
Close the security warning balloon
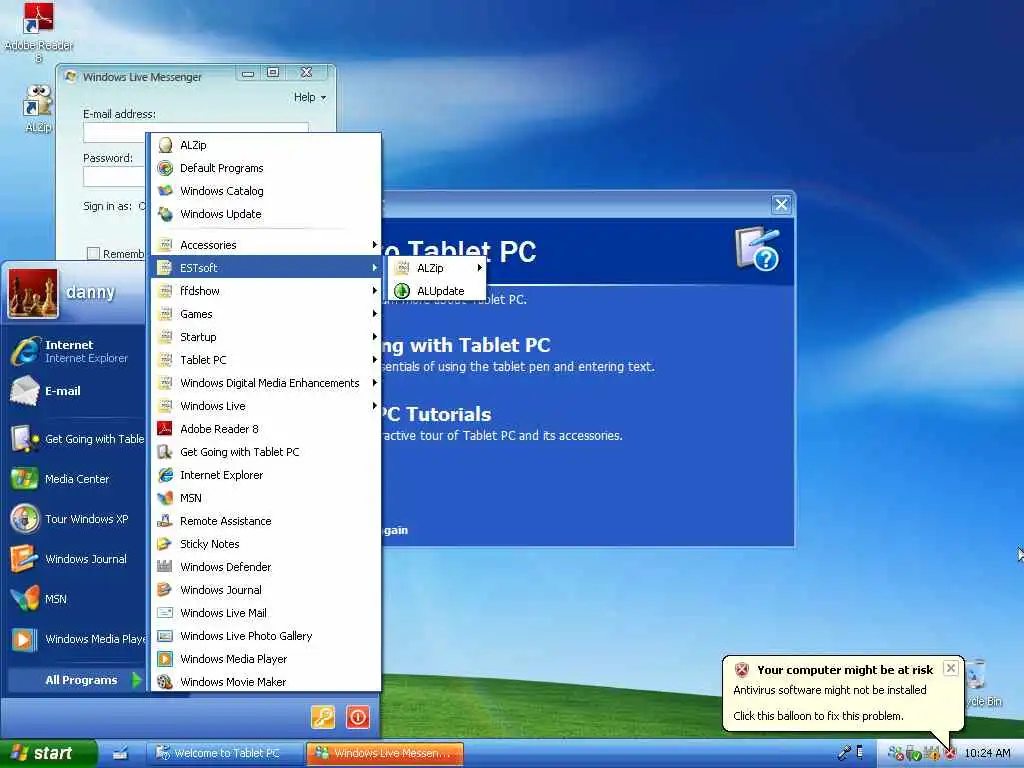click(951, 668)
